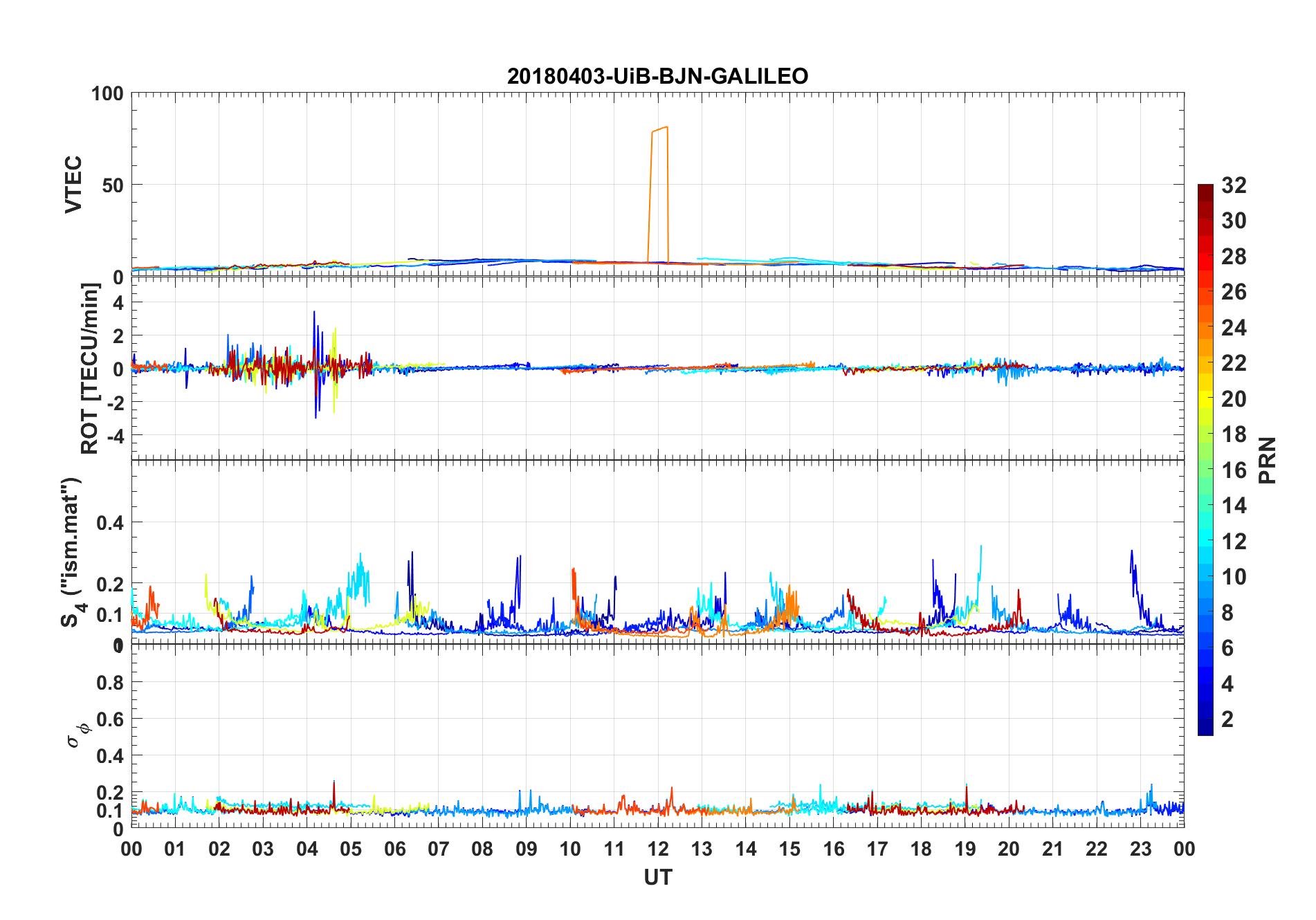Click UT axis tick "03"
This screenshot has height=920, width=1316.
[263, 849]
